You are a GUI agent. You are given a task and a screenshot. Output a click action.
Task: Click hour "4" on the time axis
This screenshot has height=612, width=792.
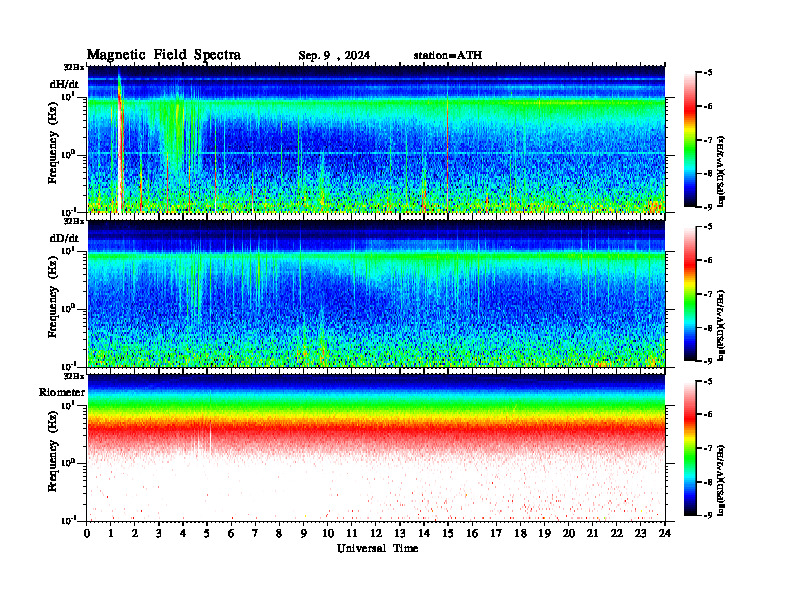[183, 534]
